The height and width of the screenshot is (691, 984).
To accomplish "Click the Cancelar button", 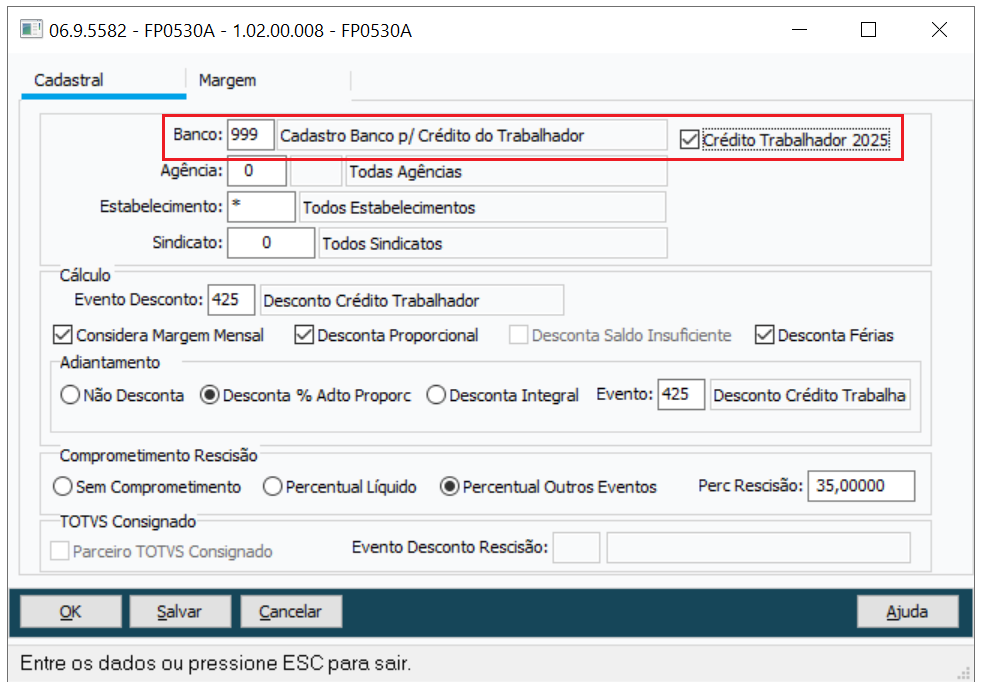I will pos(291,611).
